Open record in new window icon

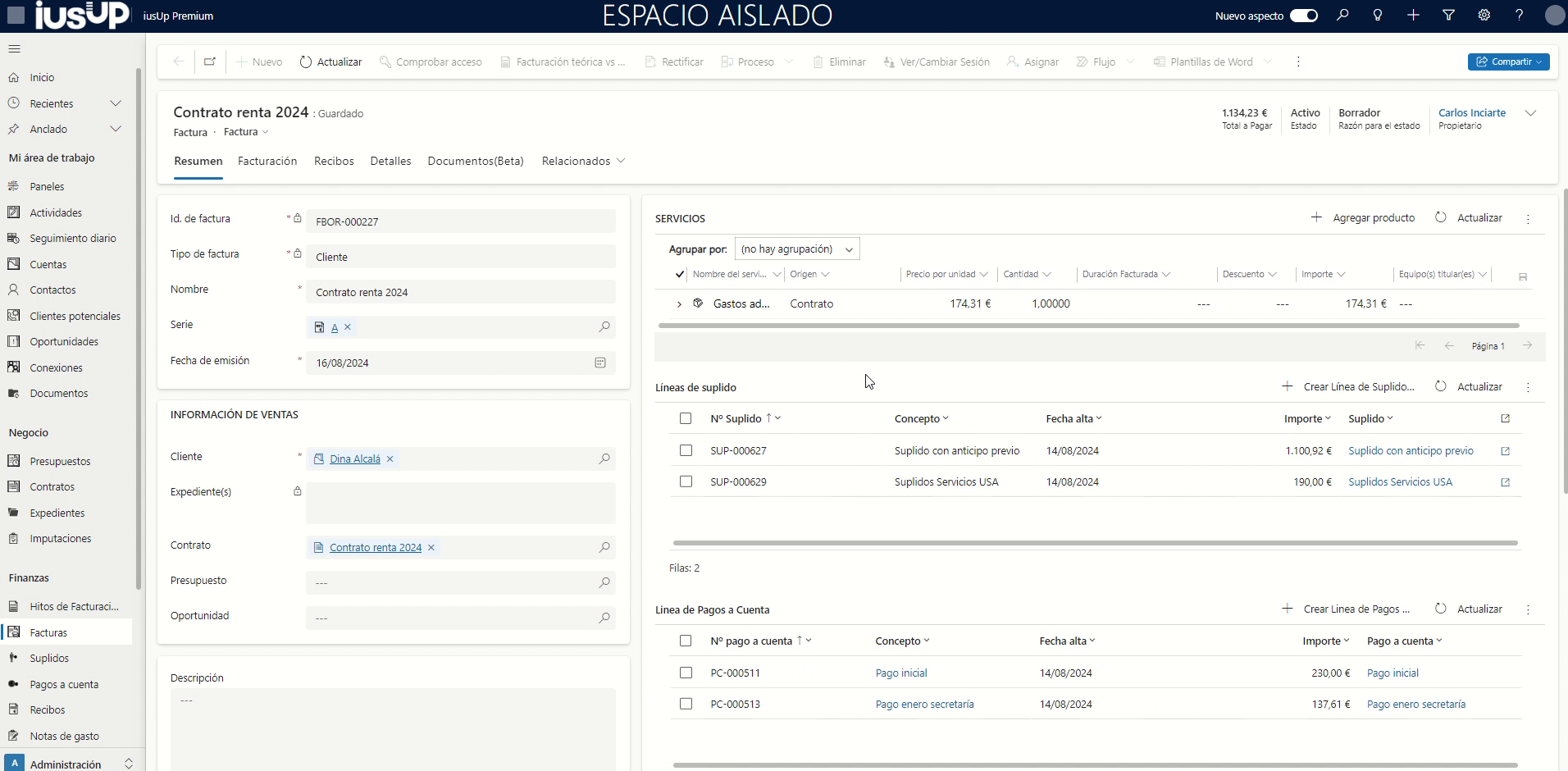pos(210,62)
